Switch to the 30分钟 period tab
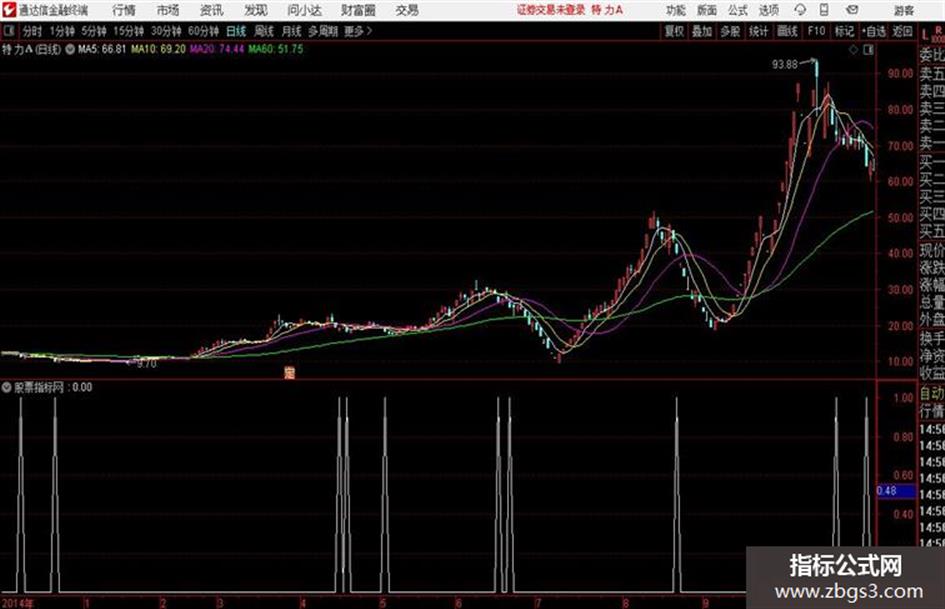This screenshot has width=945, height=609. click(x=166, y=31)
